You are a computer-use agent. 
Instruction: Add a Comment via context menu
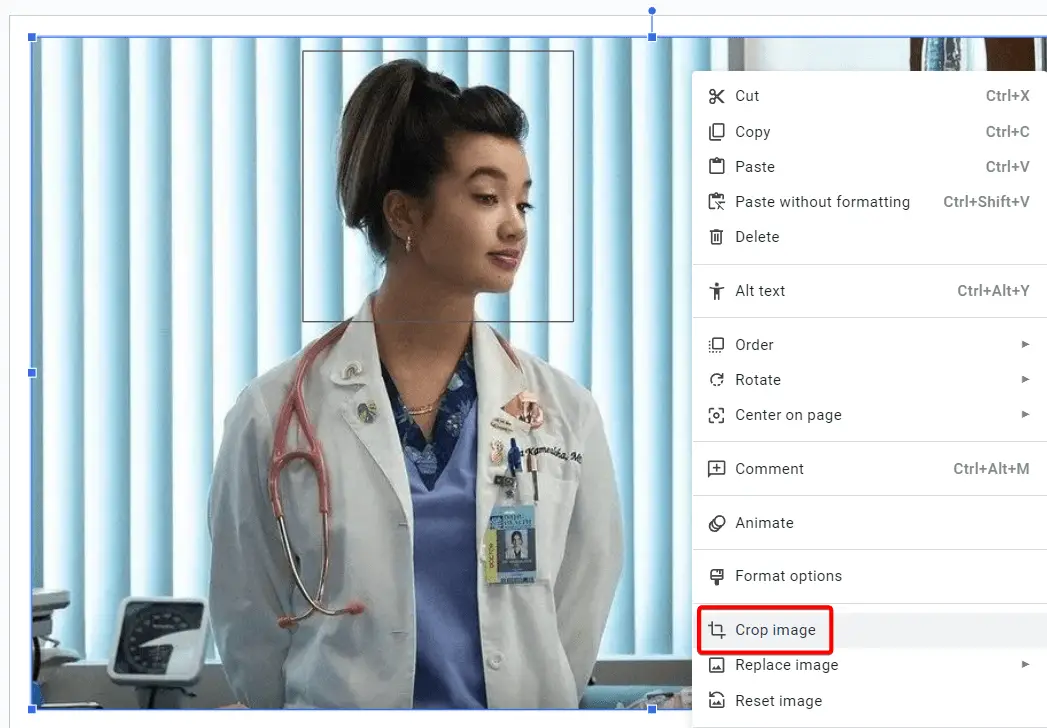click(869, 469)
